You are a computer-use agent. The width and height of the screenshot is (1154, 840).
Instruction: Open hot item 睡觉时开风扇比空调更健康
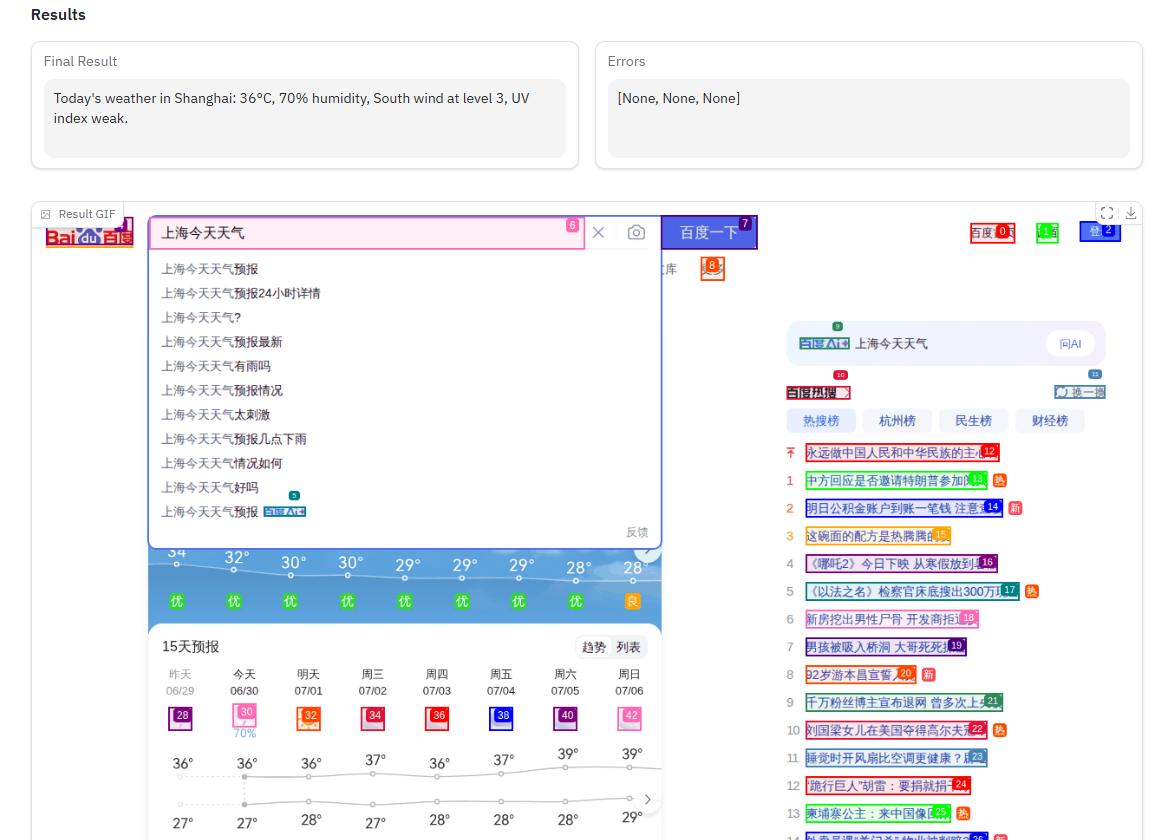tap(896, 758)
